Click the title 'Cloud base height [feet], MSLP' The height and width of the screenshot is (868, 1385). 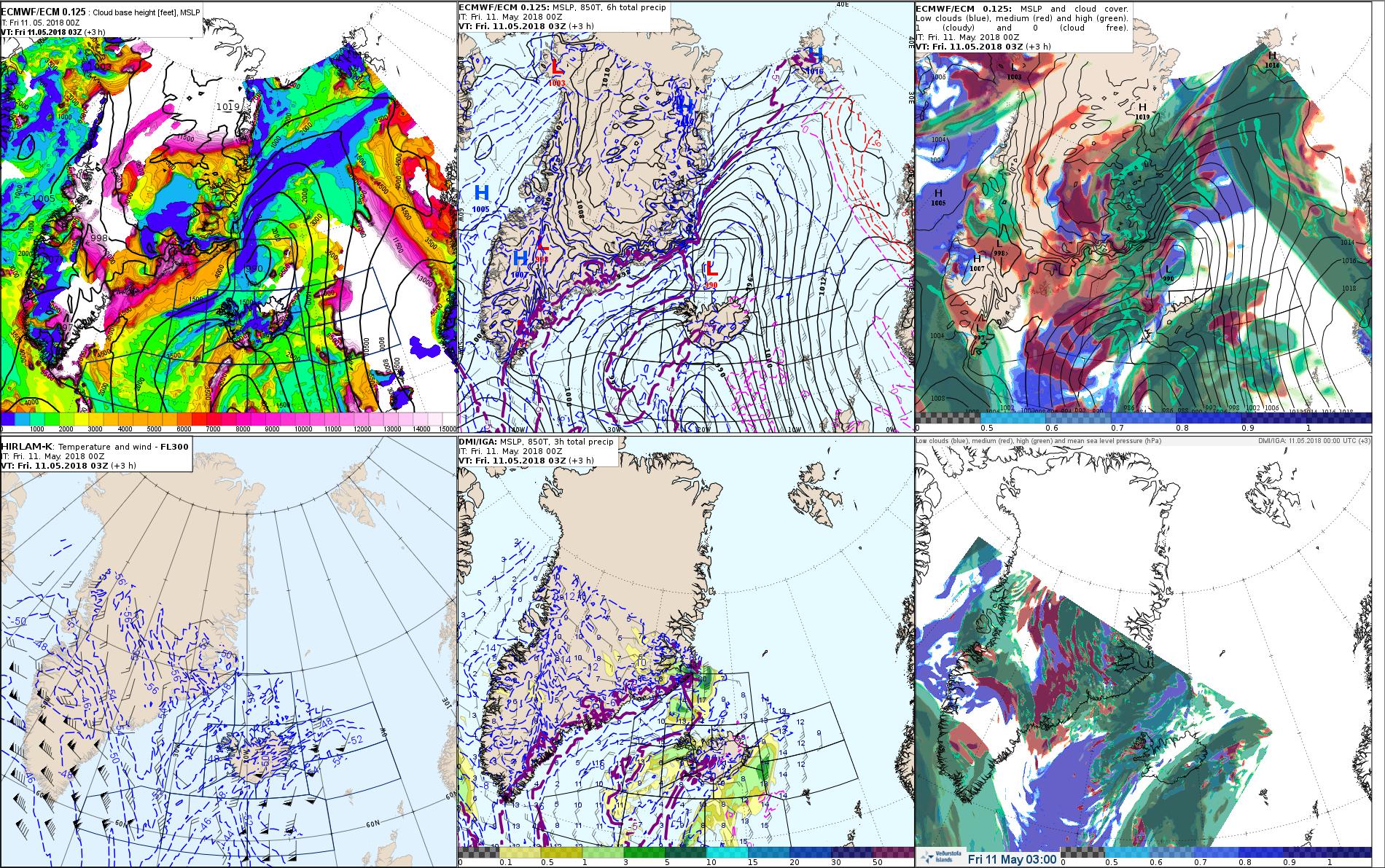tap(146, 12)
